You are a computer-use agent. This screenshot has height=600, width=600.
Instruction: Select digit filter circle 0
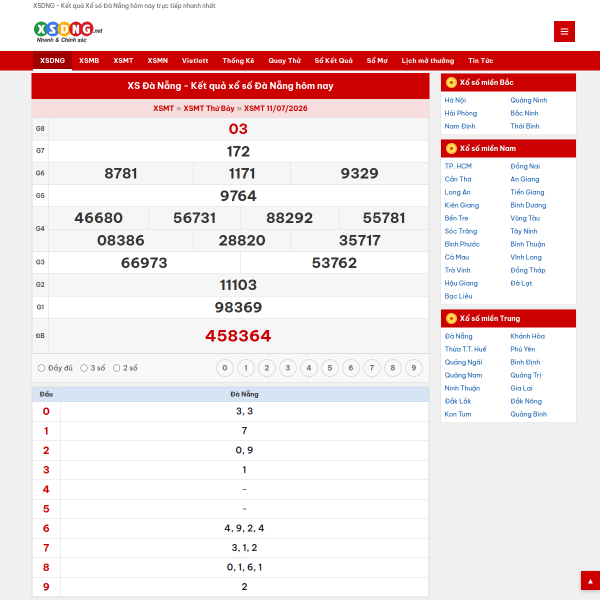pos(225,368)
